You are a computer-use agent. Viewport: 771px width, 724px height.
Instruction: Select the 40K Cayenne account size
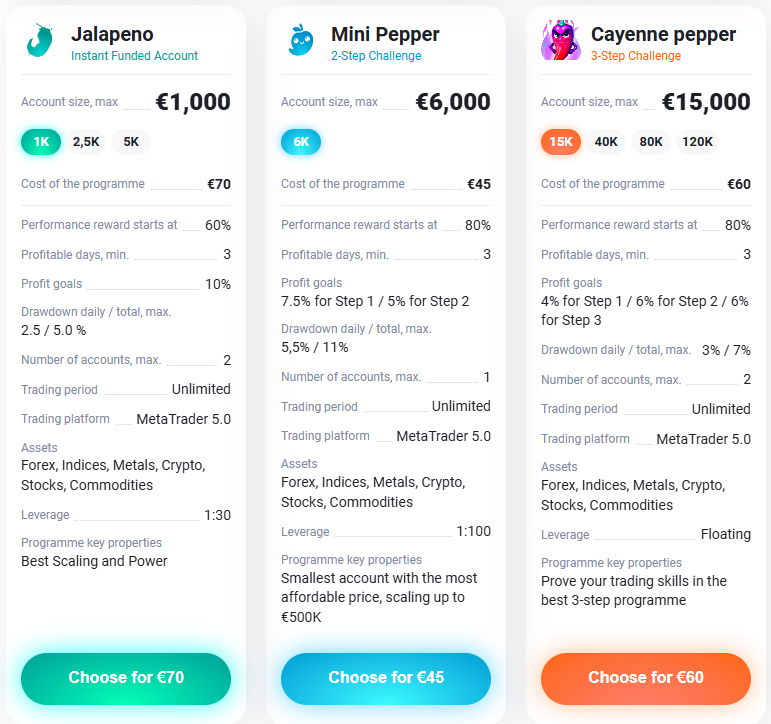(x=606, y=142)
